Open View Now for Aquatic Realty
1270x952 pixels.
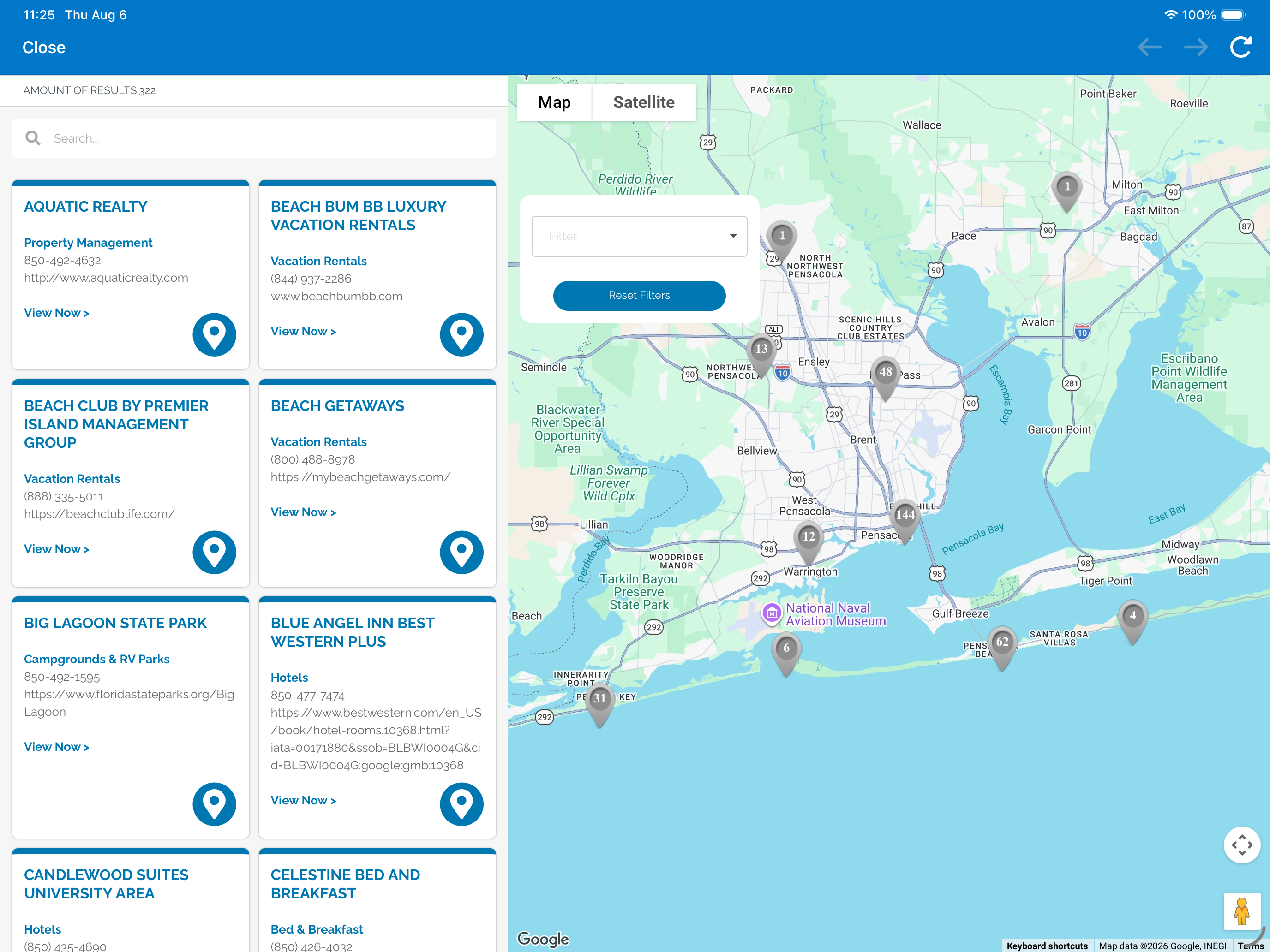tap(56, 313)
